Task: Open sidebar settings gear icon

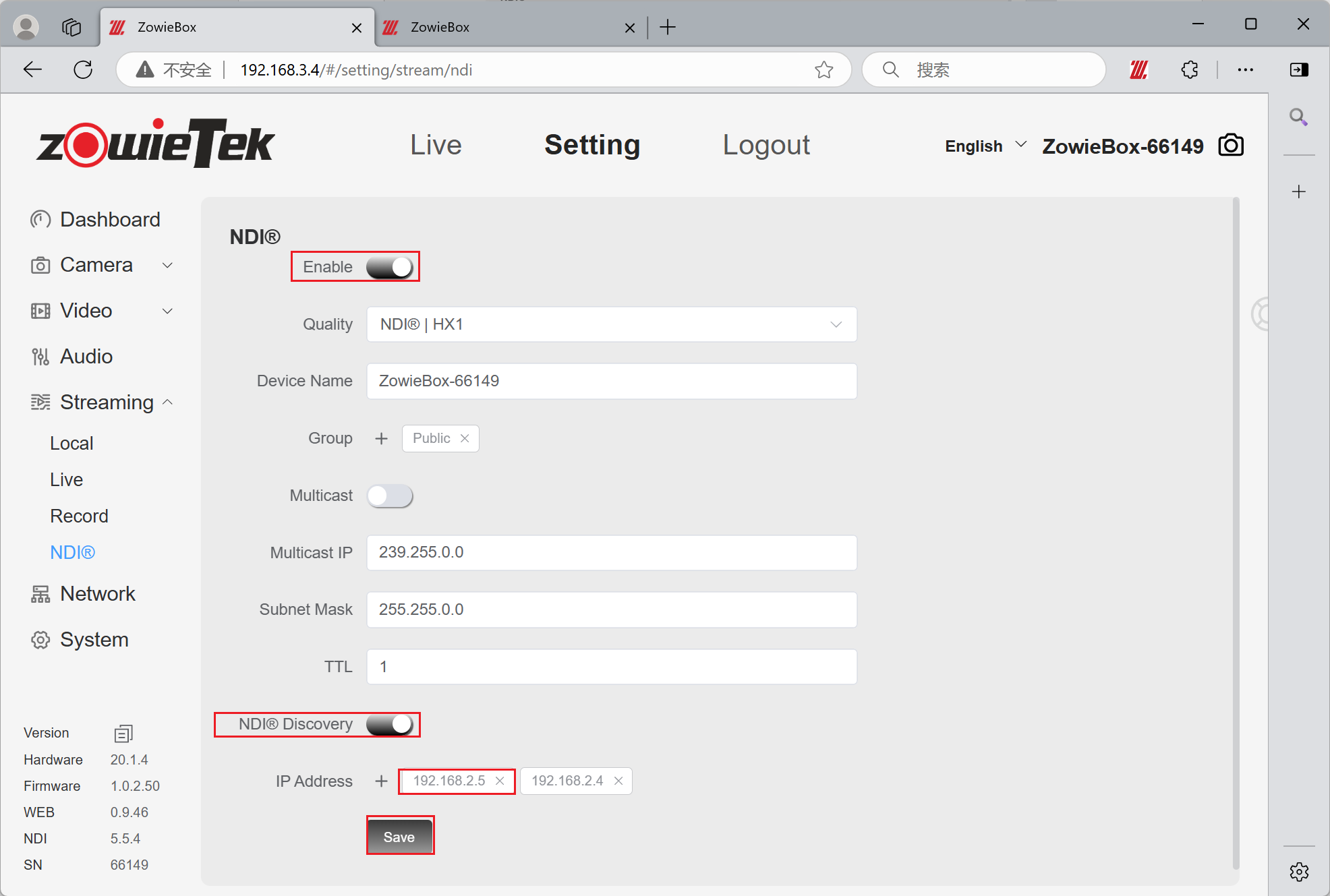Action: (1299, 872)
